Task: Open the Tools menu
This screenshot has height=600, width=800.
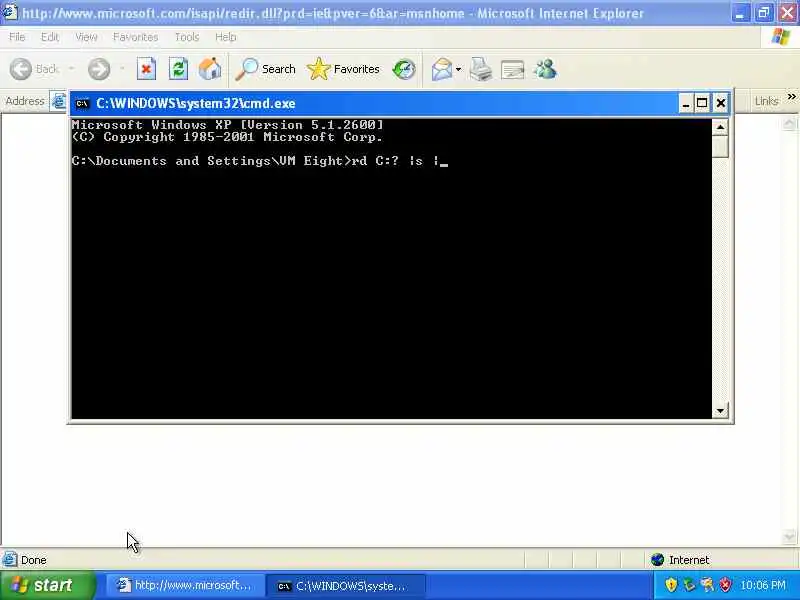Action: 187,37
